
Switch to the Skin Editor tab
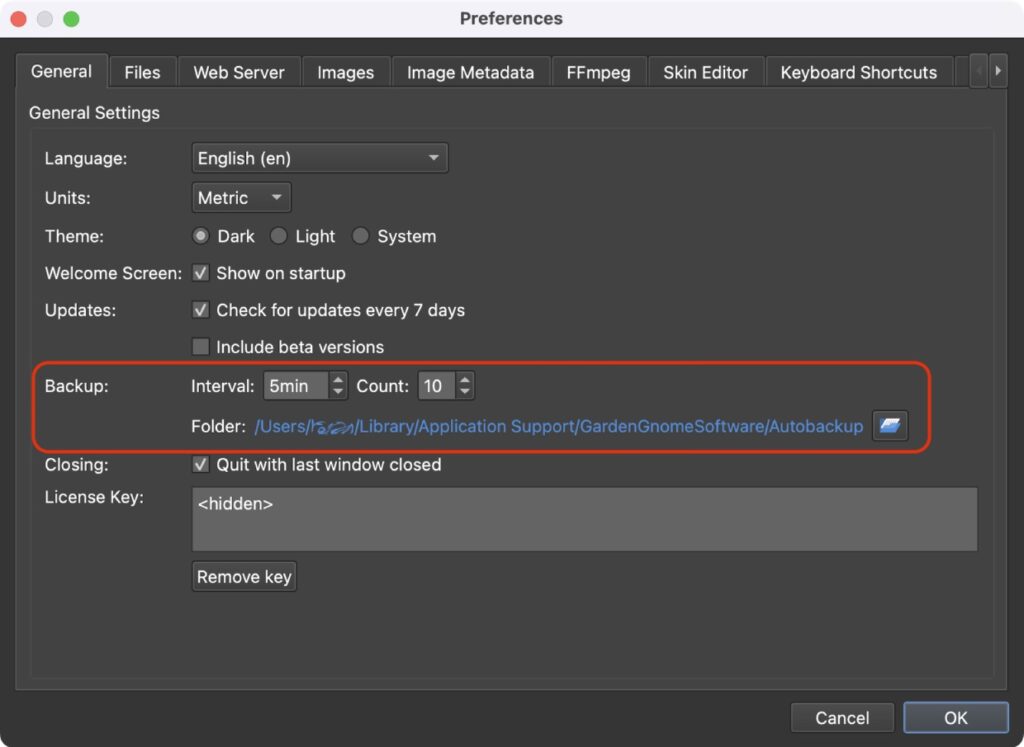click(x=706, y=71)
